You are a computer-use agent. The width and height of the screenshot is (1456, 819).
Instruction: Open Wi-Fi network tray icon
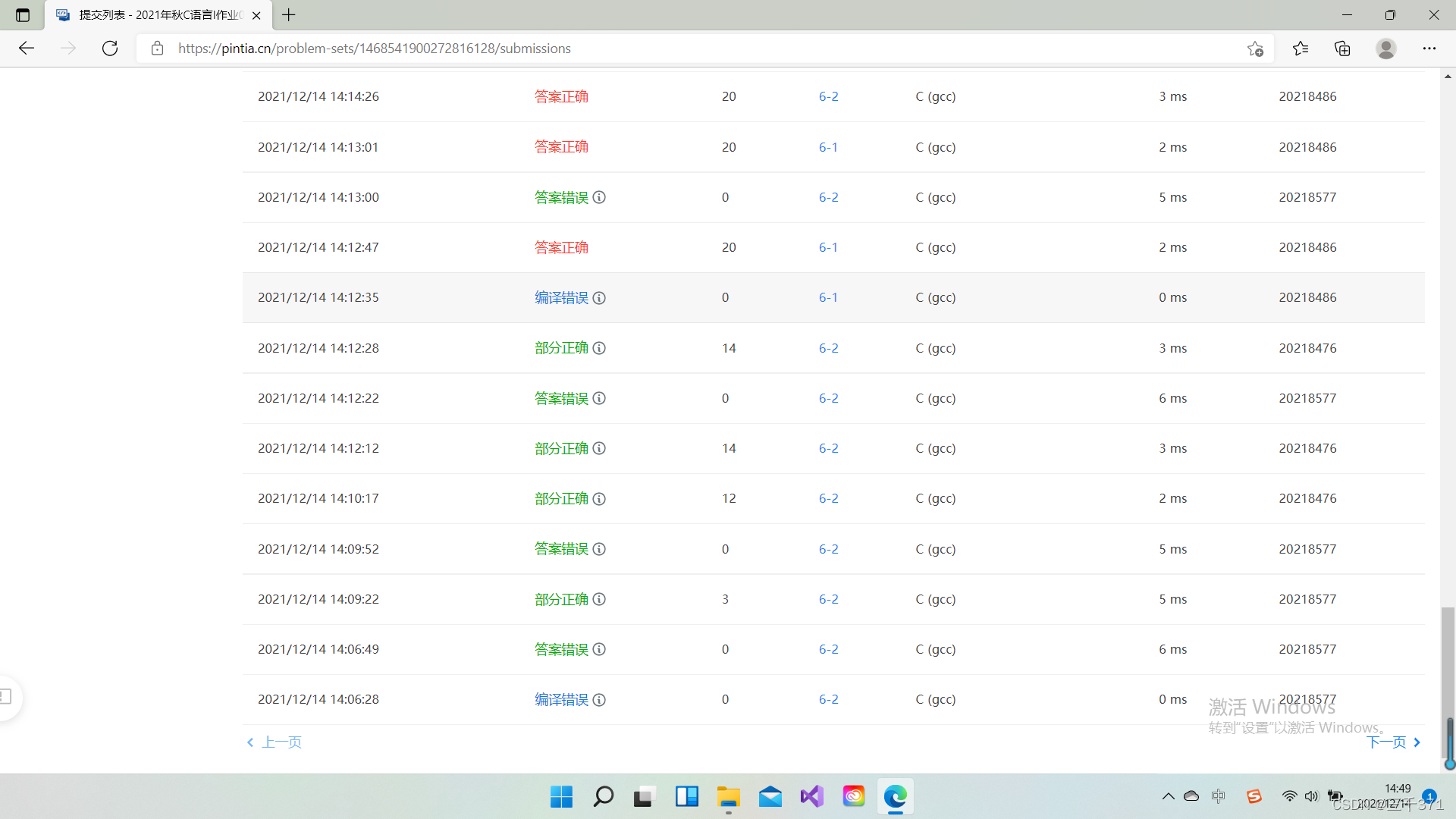coord(1289,796)
